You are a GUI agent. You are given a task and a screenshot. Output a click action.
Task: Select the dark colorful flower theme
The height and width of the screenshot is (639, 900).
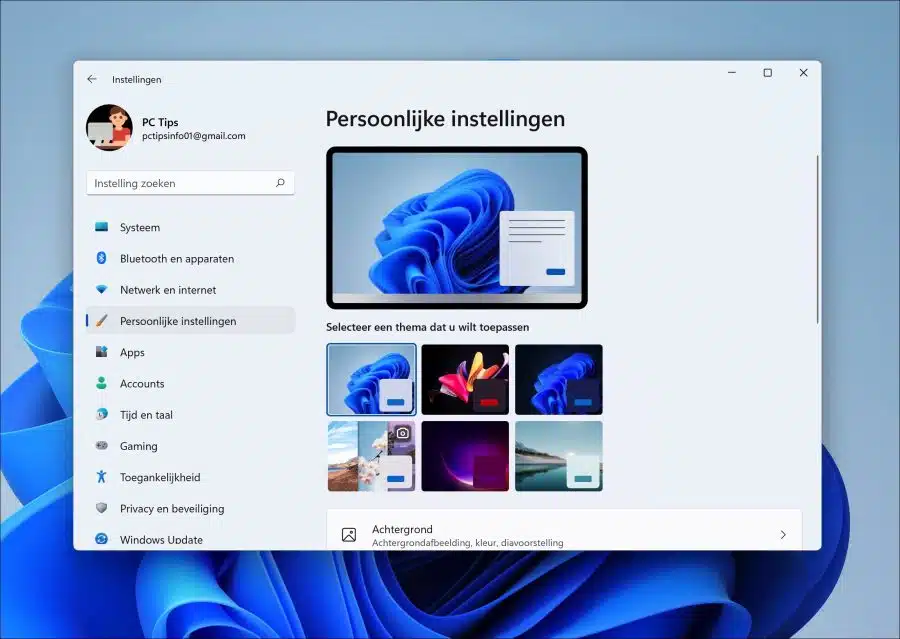tap(465, 379)
